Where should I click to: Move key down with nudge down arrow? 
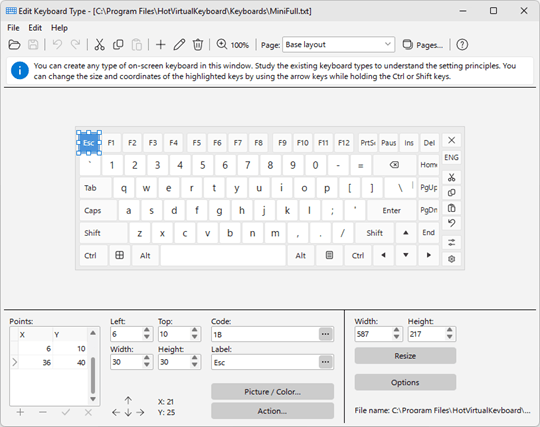click(128, 413)
